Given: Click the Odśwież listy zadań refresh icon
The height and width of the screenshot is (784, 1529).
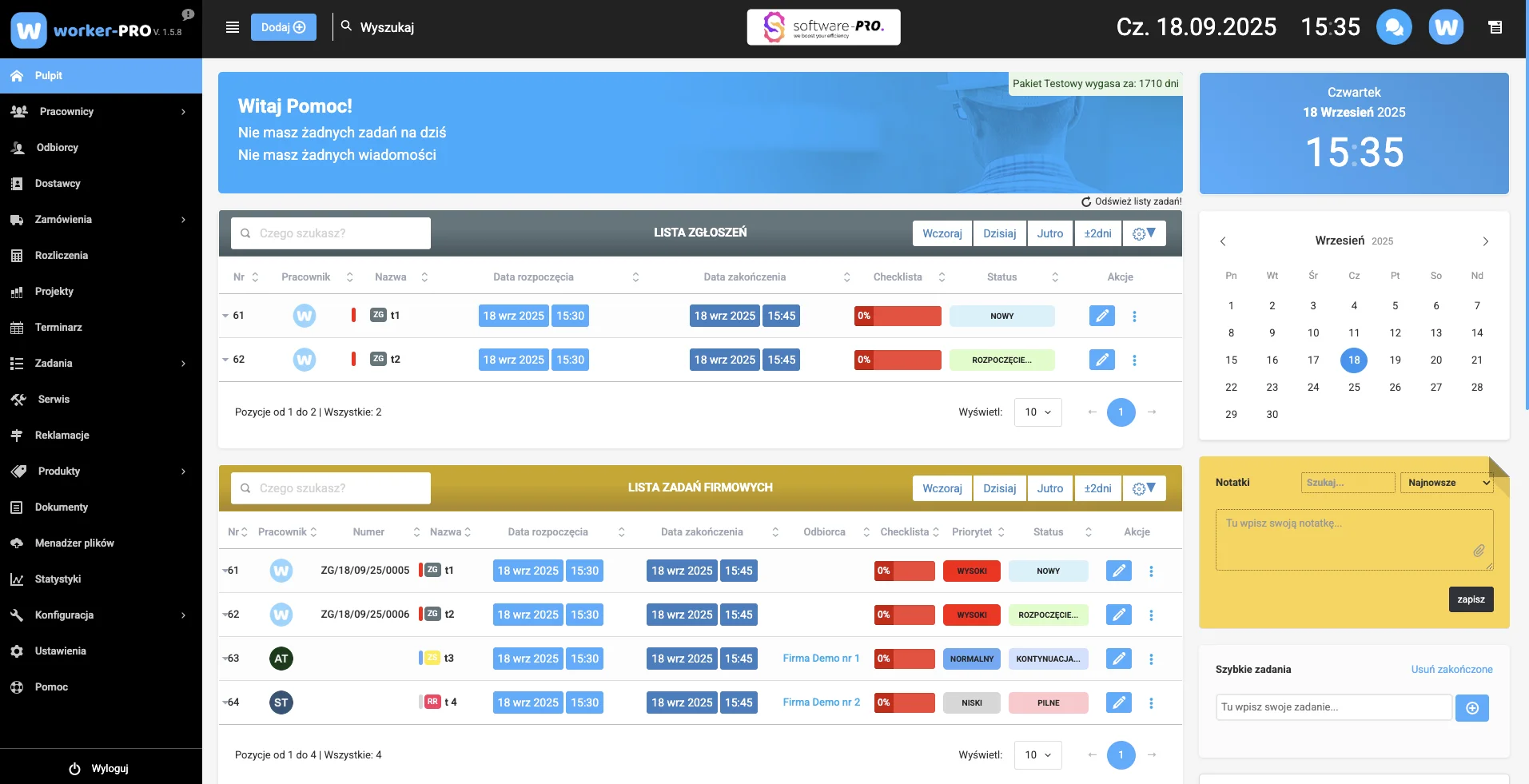Looking at the screenshot, I should (1086, 202).
